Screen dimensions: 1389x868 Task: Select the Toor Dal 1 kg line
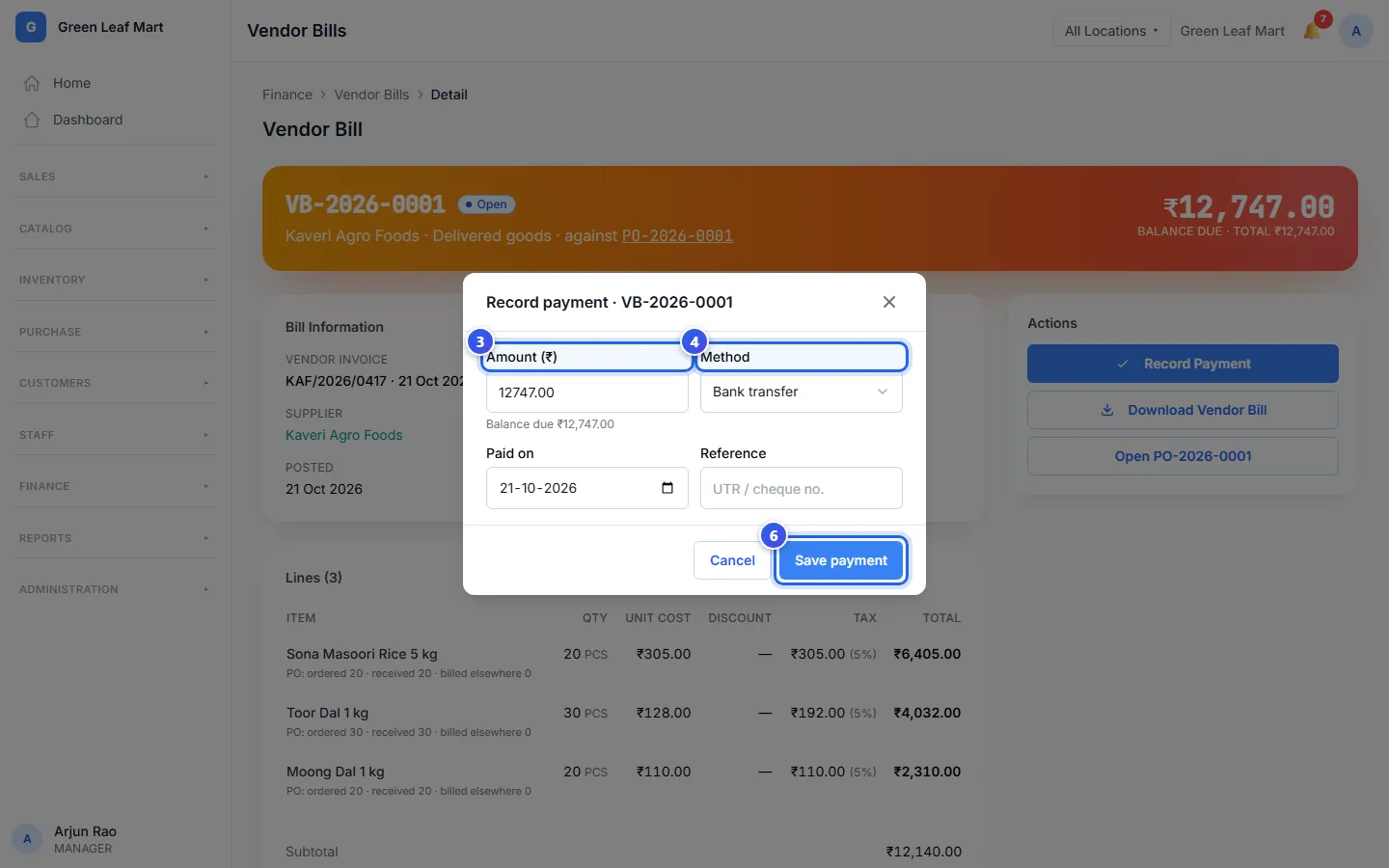click(623, 721)
